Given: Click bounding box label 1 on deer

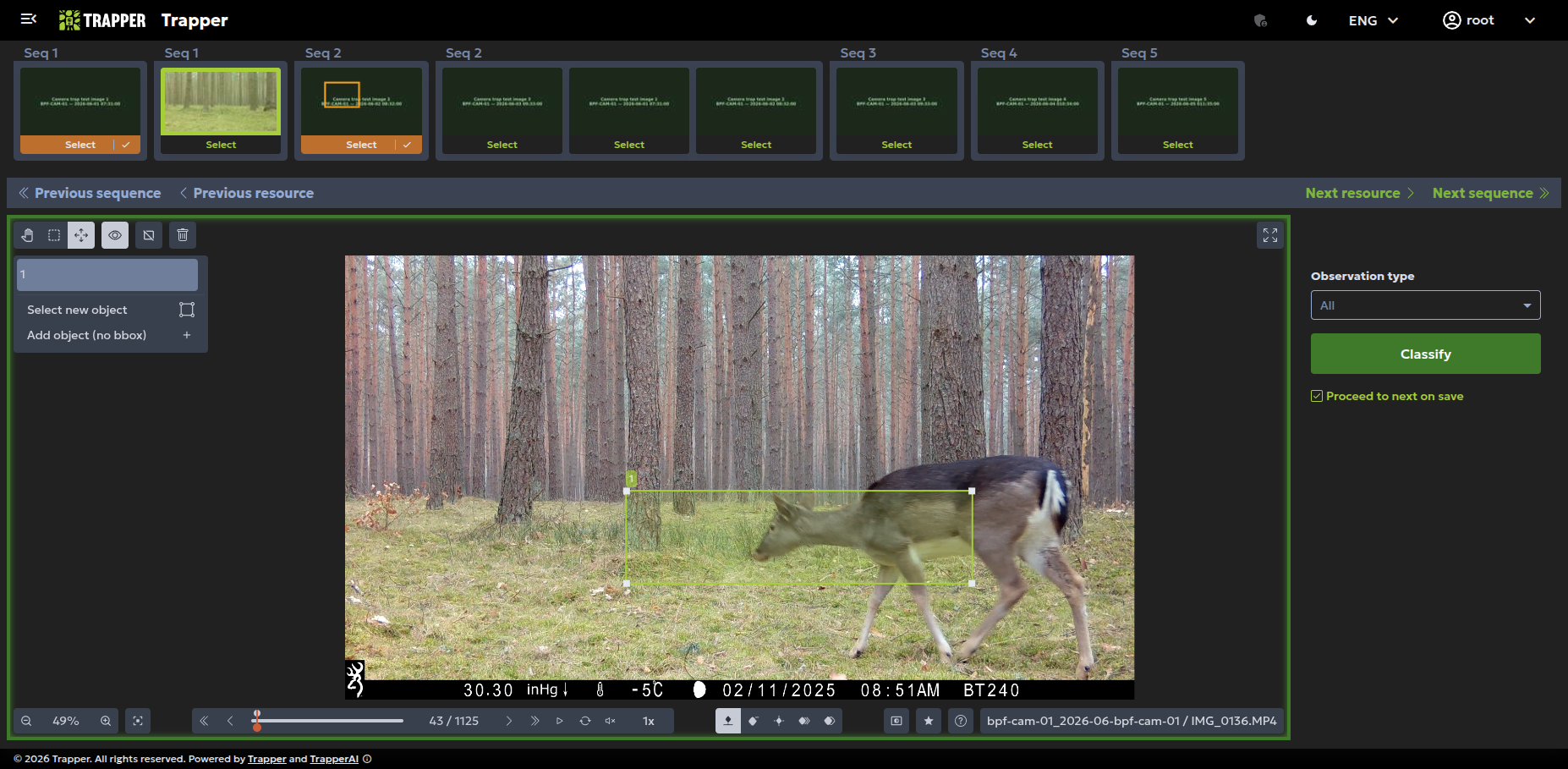Looking at the screenshot, I should pyautogui.click(x=631, y=479).
